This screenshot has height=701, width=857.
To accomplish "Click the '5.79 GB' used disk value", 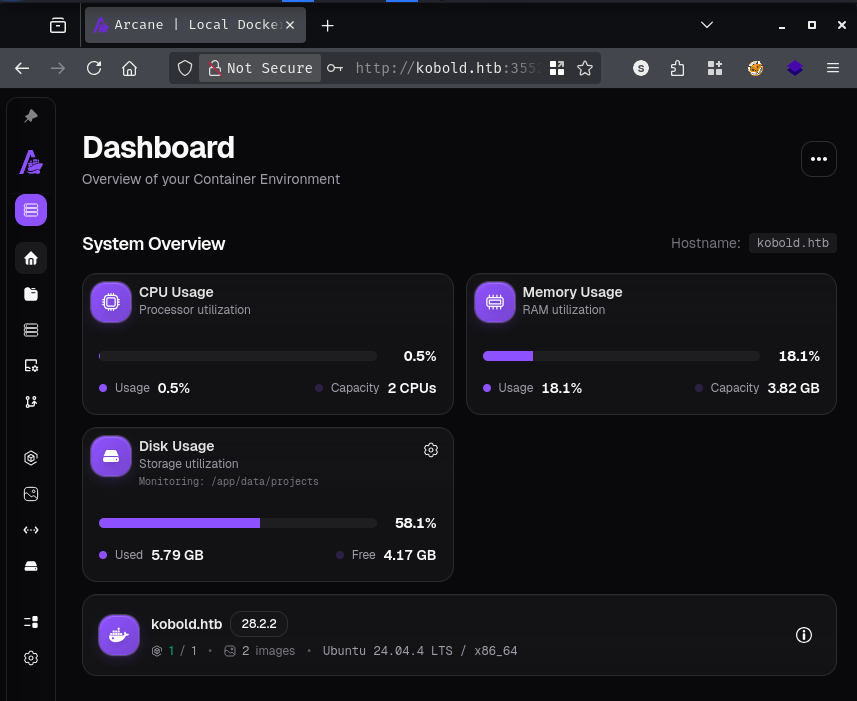I will pyautogui.click(x=177, y=555).
